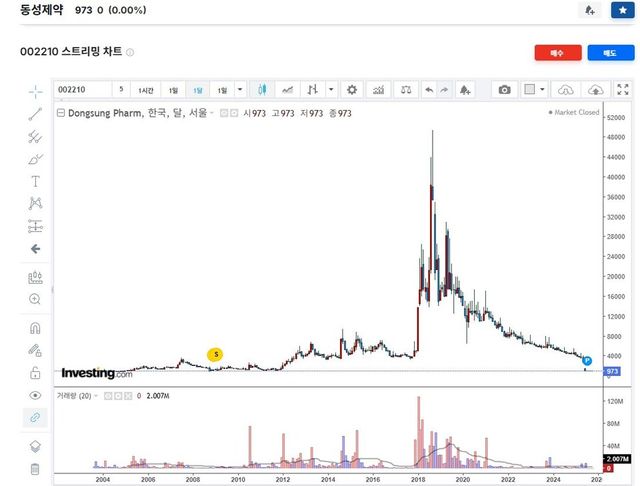
Task: Open the layout selector dropdown arrow
Action: pyautogui.click(x=542, y=89)
